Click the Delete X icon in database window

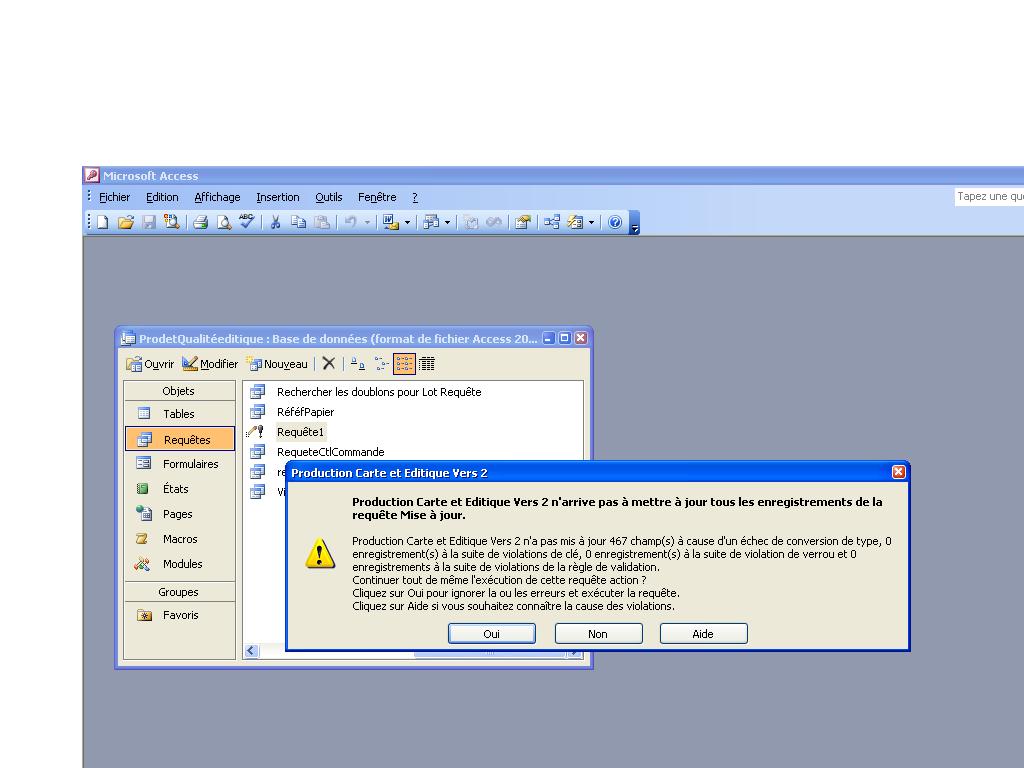(328, 364)
